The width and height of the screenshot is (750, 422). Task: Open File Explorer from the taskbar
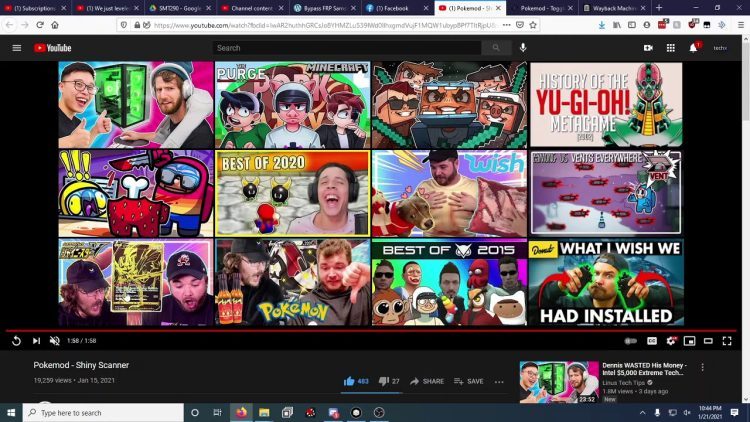(264, 412)
